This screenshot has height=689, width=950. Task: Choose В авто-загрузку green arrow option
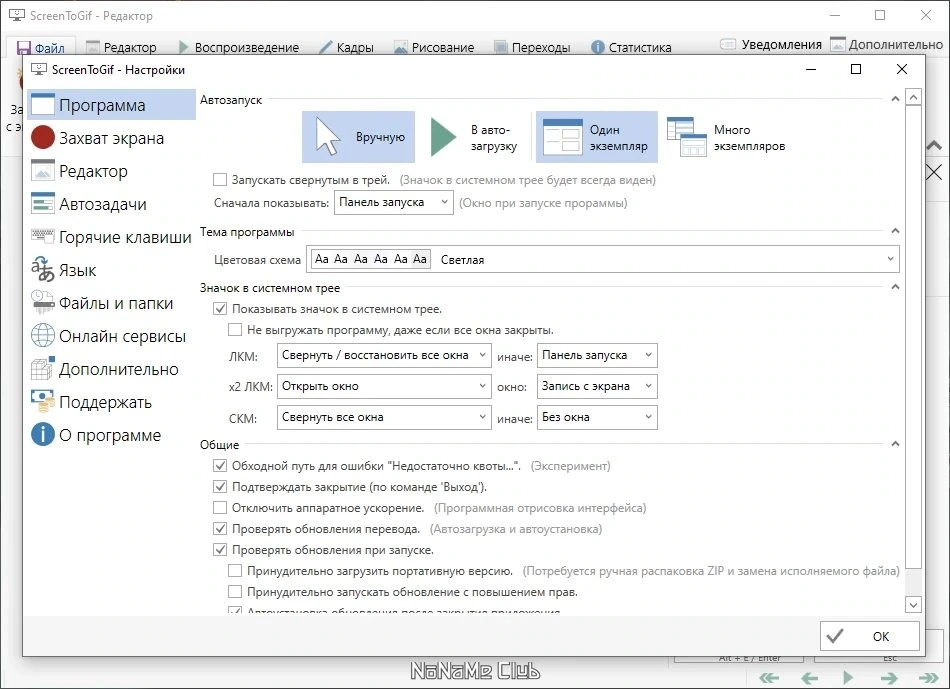coord(474,138)
